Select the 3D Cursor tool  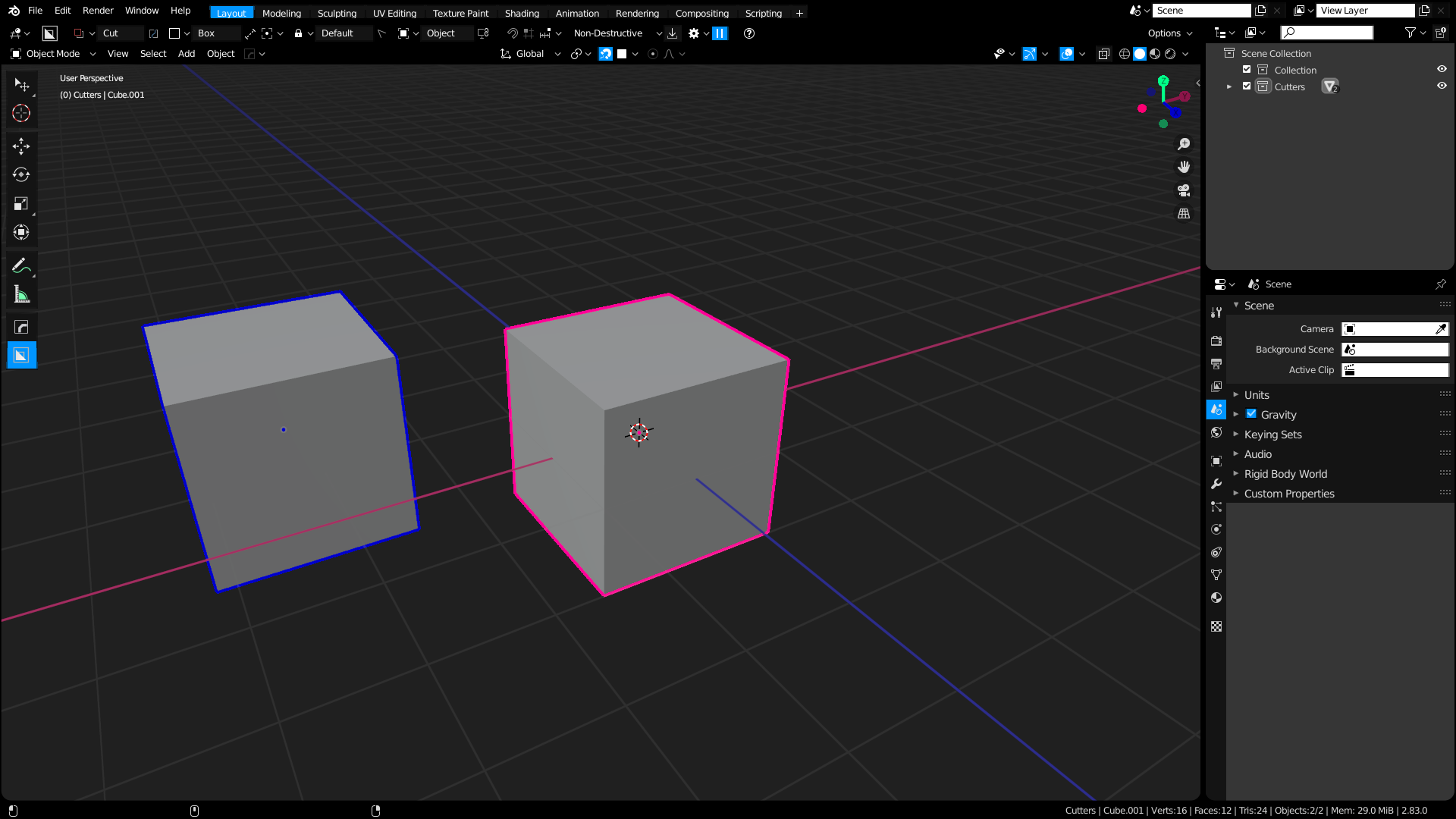(x=21, y=113)
